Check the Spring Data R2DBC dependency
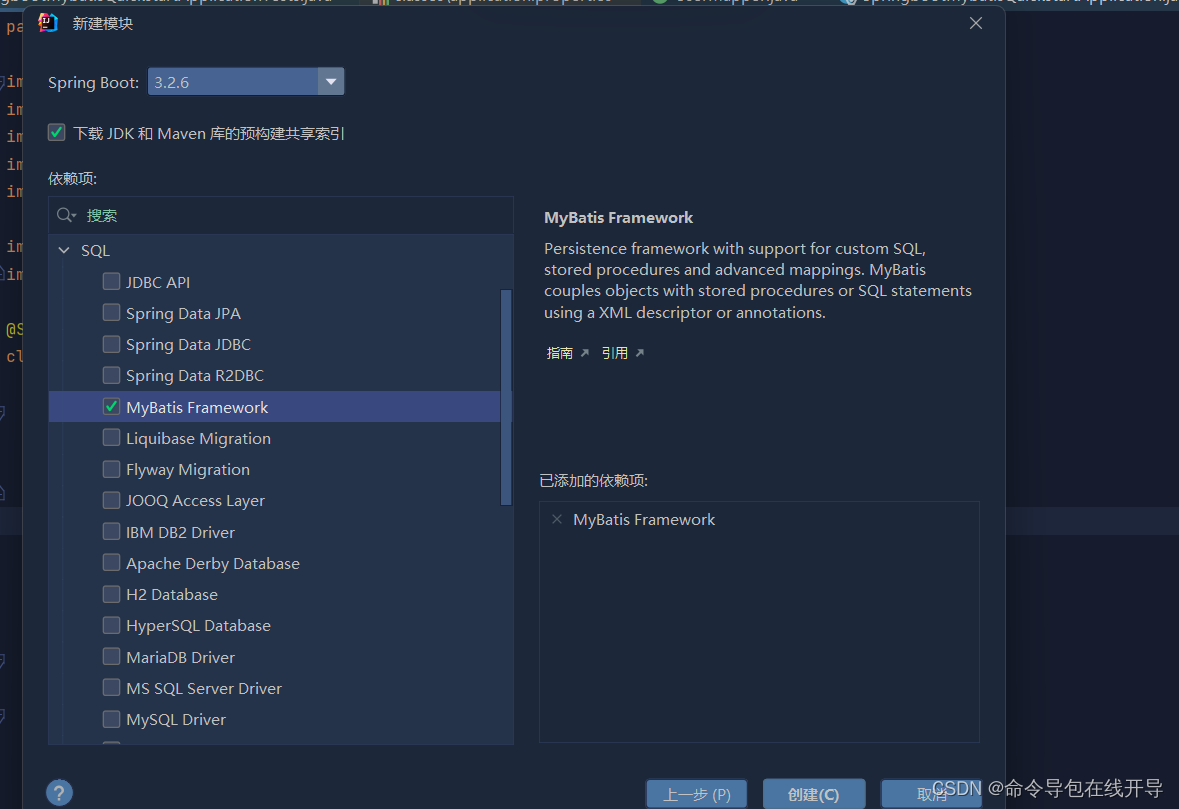 (111, 374)
